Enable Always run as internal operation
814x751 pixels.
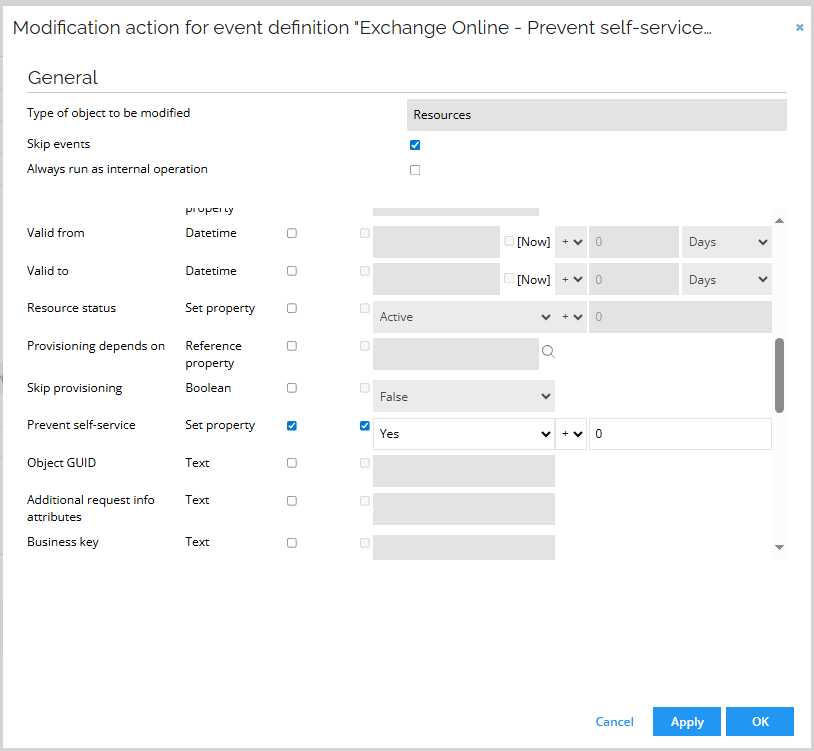[x=415, y=170]
